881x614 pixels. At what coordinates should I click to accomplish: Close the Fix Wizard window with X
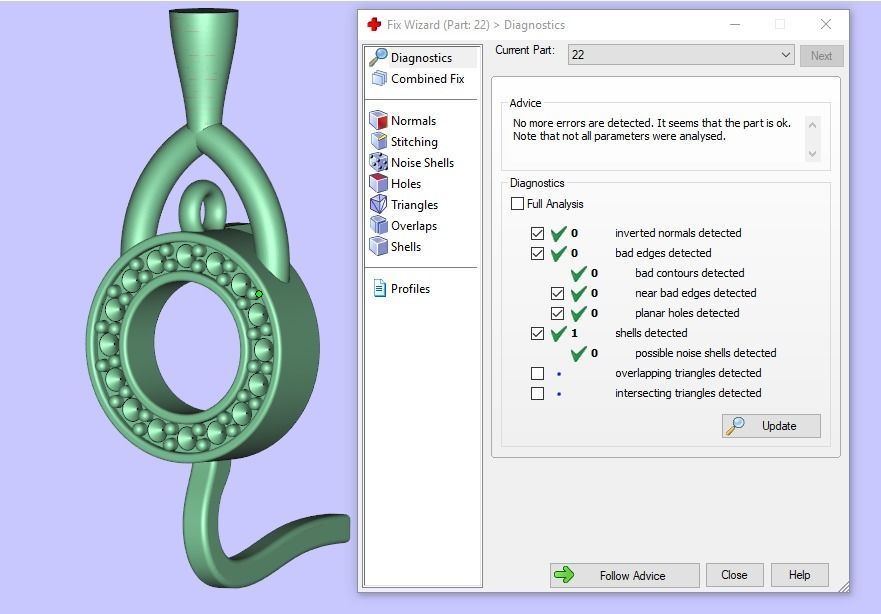tap(825, 24)
